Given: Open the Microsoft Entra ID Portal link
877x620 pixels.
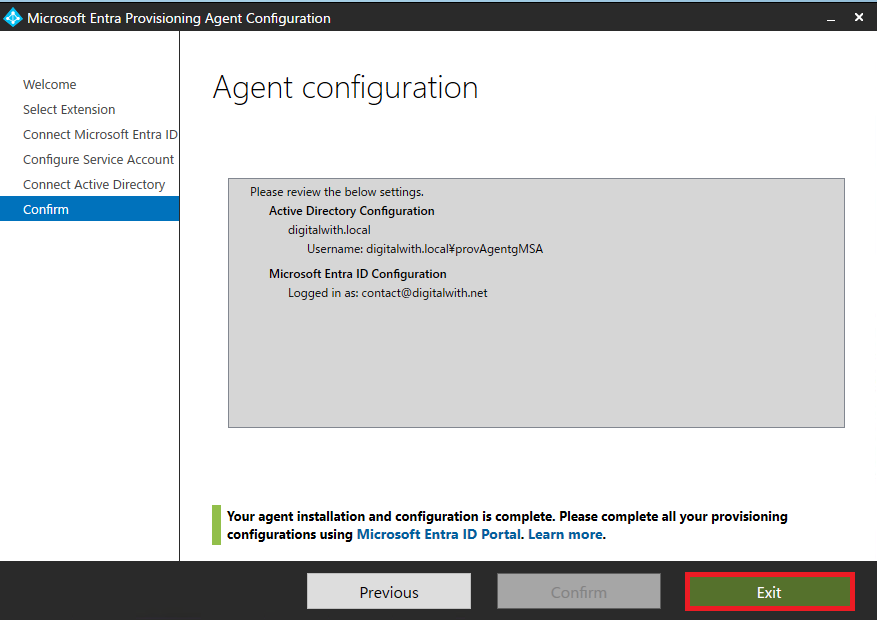Looking at the screenshot, I should 438,535.
